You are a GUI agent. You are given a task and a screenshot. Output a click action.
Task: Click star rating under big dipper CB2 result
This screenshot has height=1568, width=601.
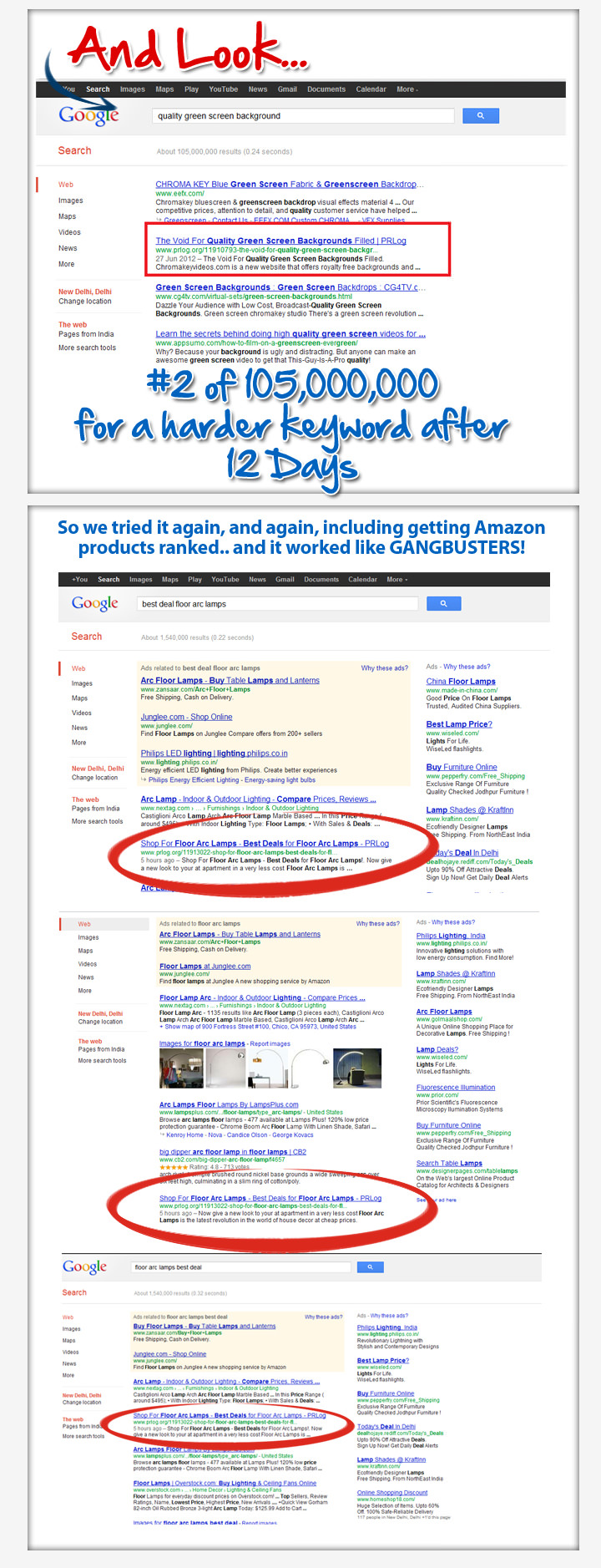click(173, 1167)
